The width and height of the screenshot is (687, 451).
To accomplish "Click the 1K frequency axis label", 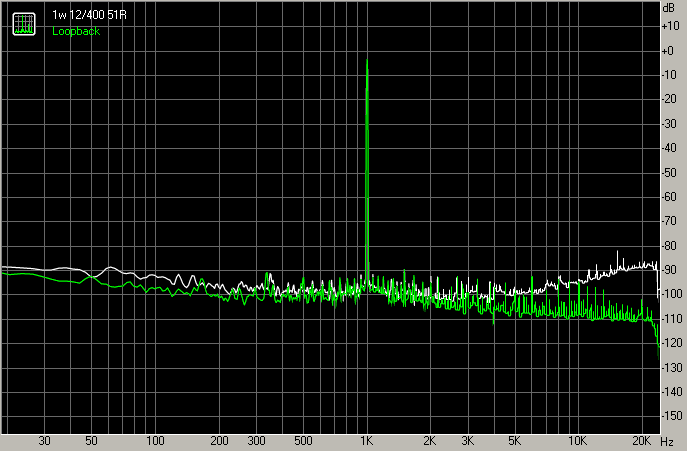I will coord(367,441).
